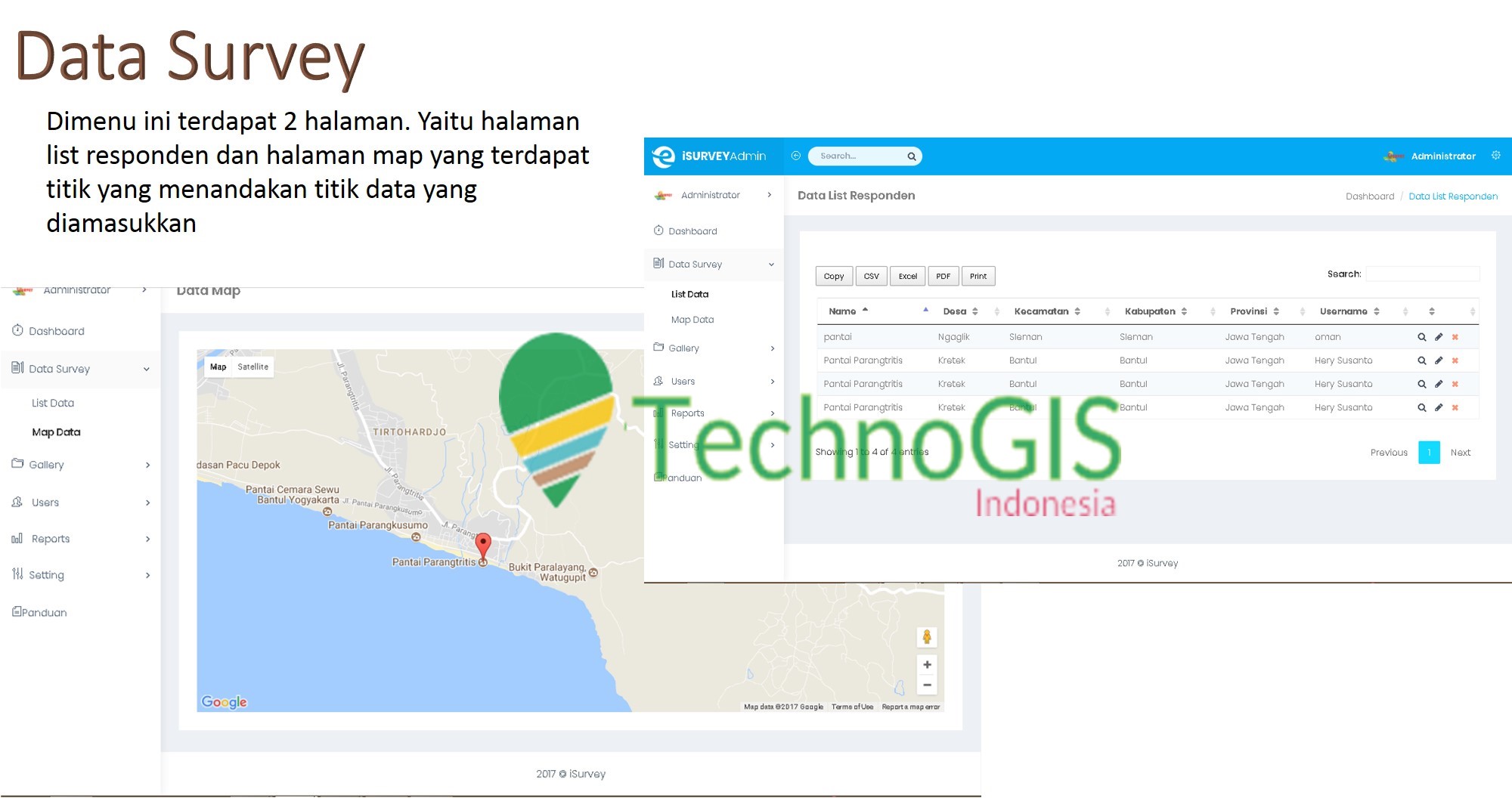Go to Next page of table
The height and width of the screenshot is (798, 1512).
(1460, 453)
